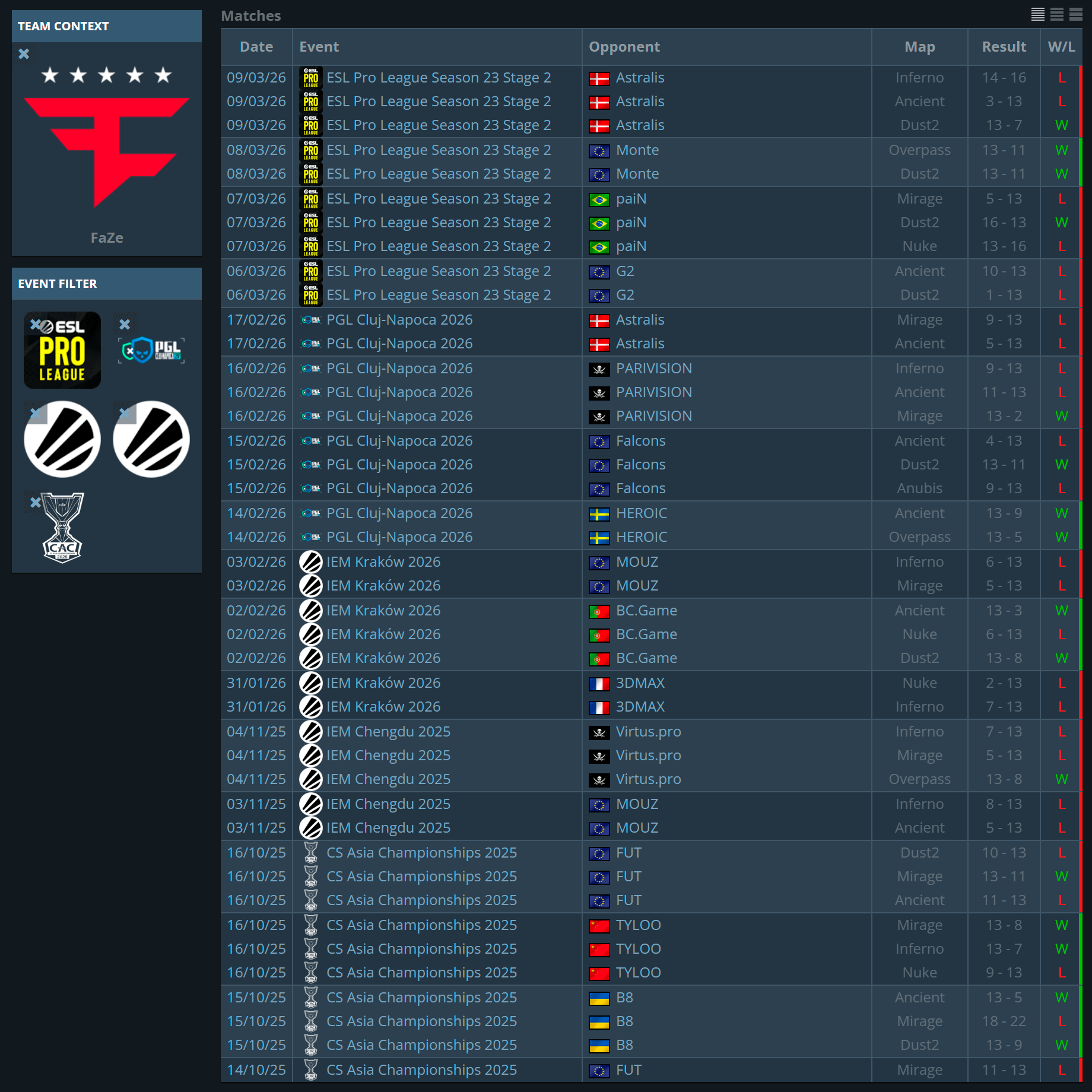Remove the FaZe team context with X
Screen dimensions: 1092x1092
[x=24, y=54]
